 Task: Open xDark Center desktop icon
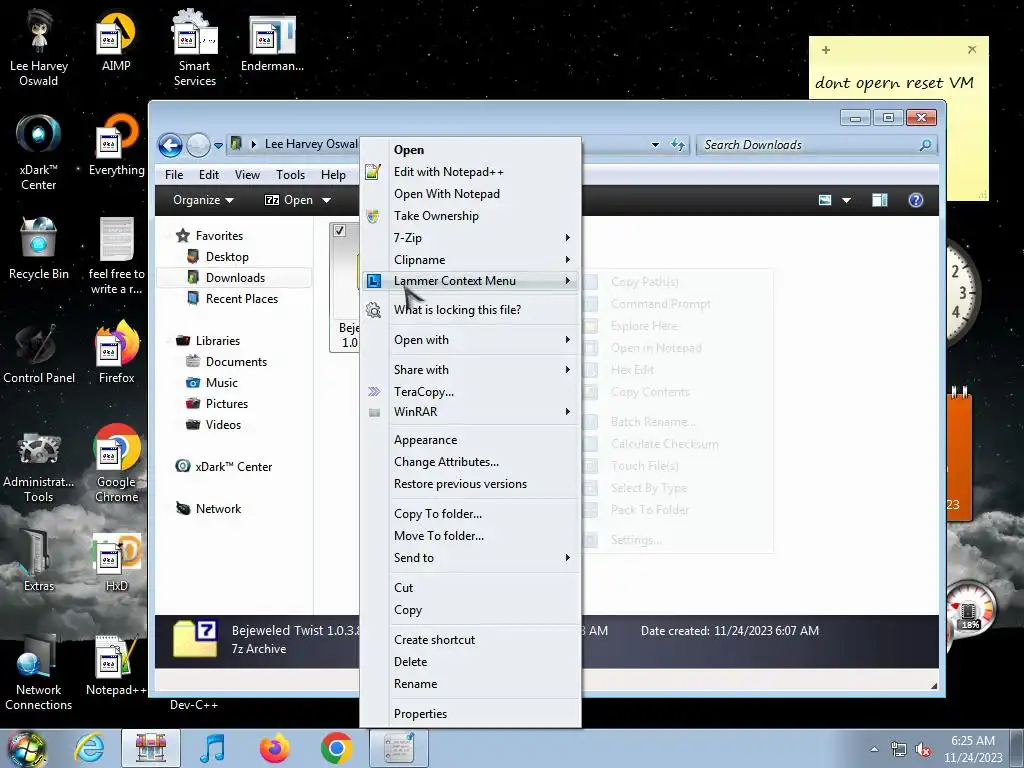pos(39,152)
